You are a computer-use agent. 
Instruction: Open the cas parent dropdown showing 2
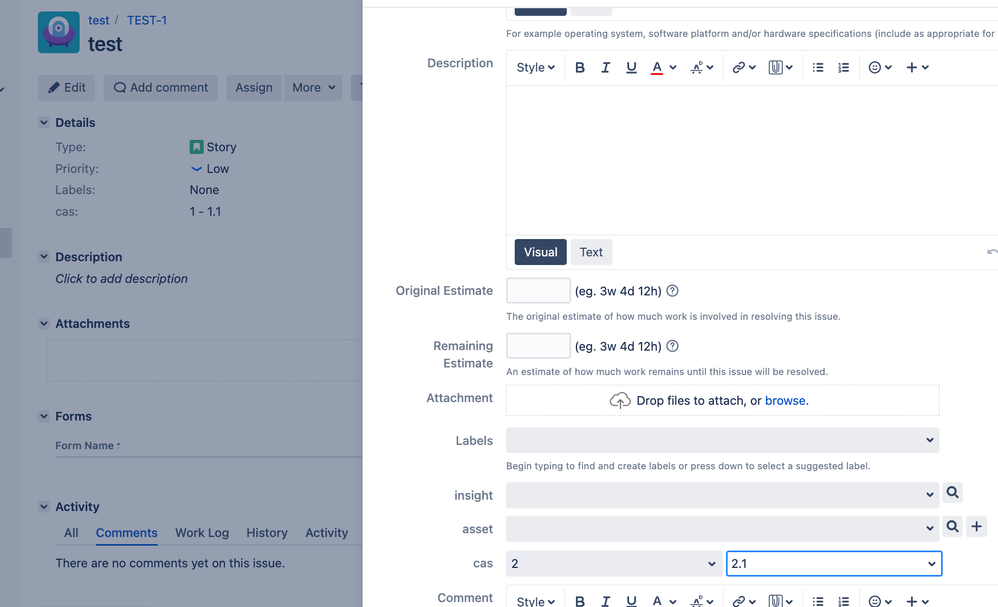(x=614, y=564)
